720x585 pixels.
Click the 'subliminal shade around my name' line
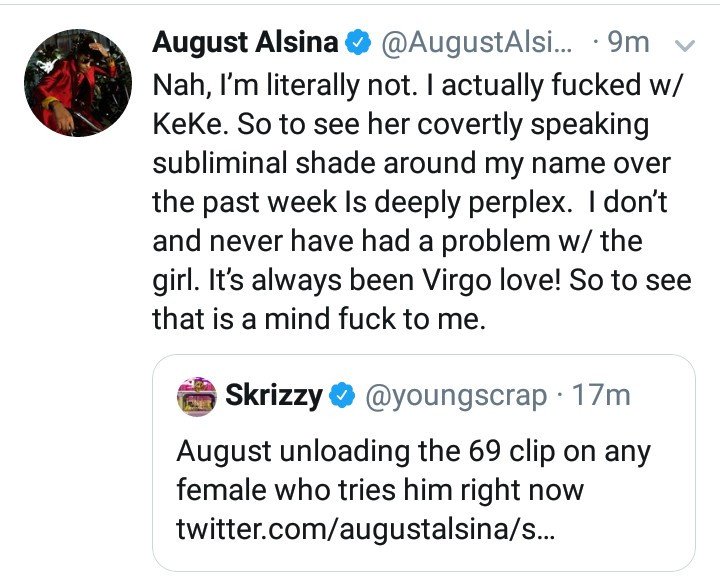pyautogui.click(x=411, y=163)
